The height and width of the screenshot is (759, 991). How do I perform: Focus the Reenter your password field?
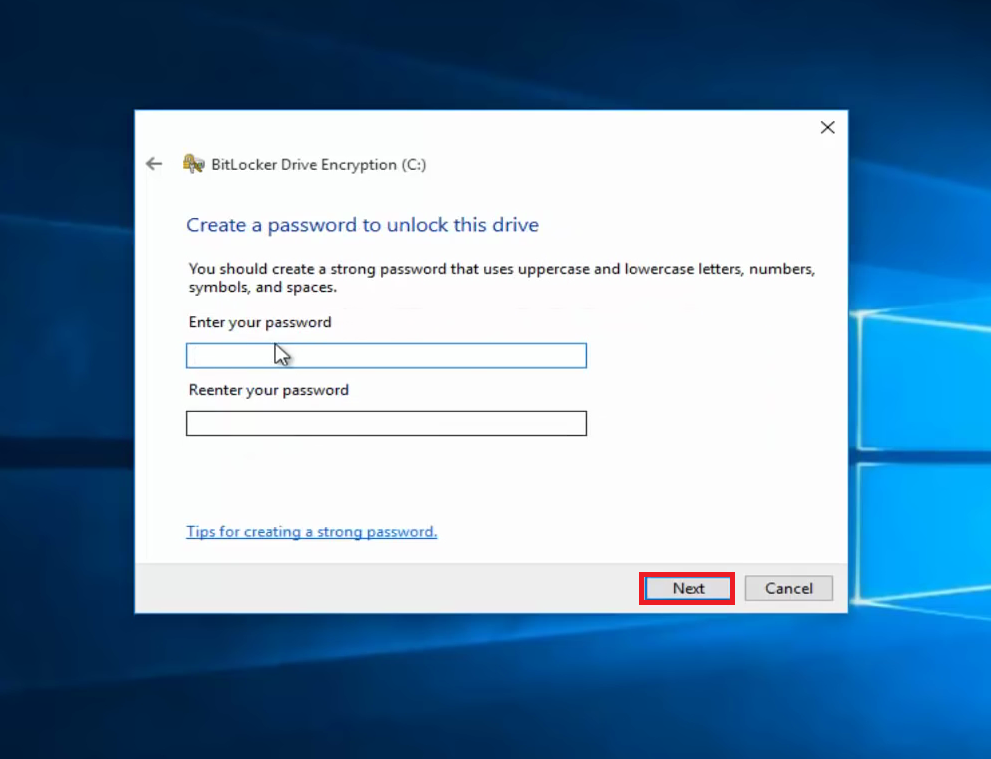(386, 423)
